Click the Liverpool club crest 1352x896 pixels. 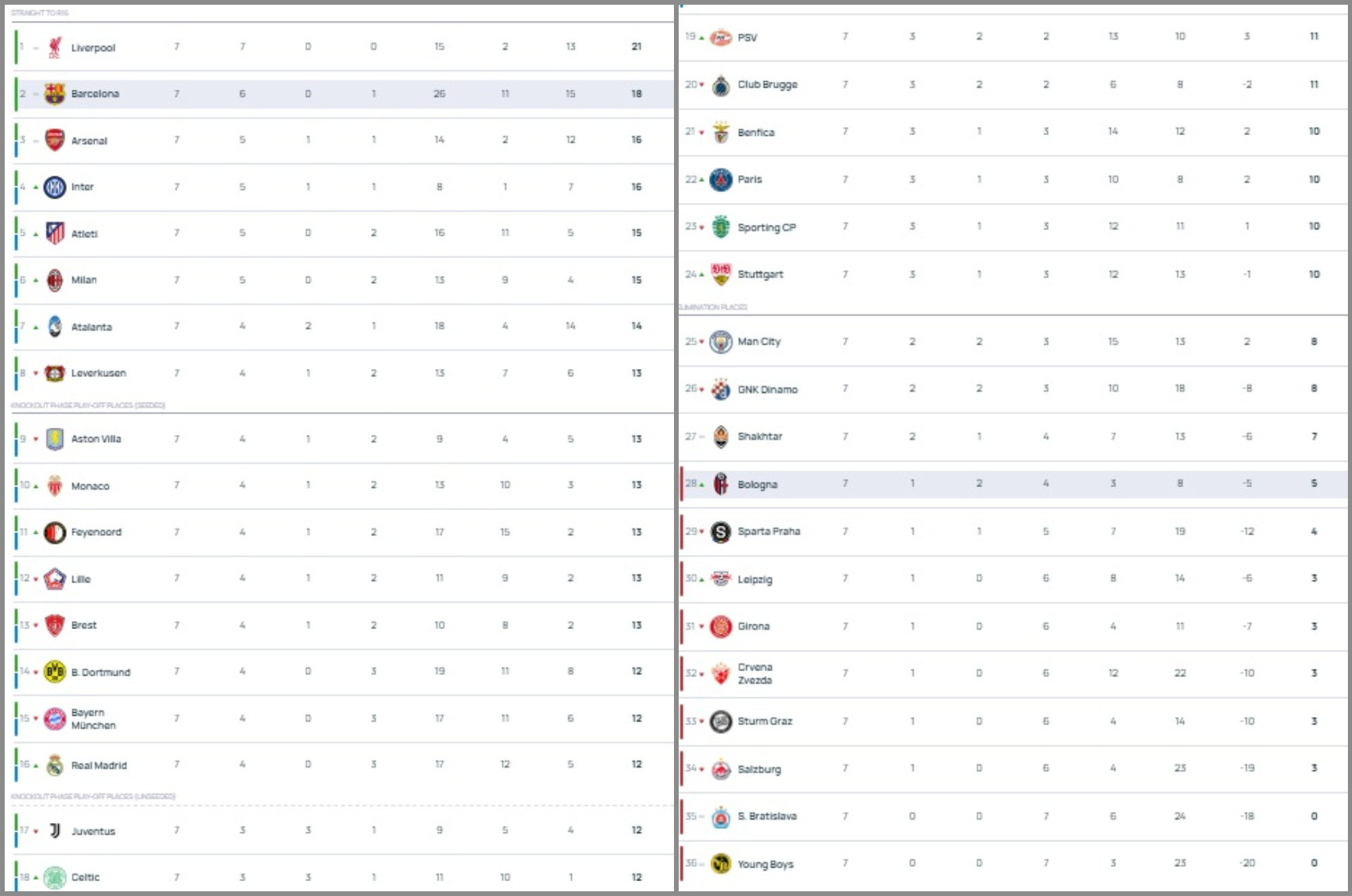tap(55, 47)
